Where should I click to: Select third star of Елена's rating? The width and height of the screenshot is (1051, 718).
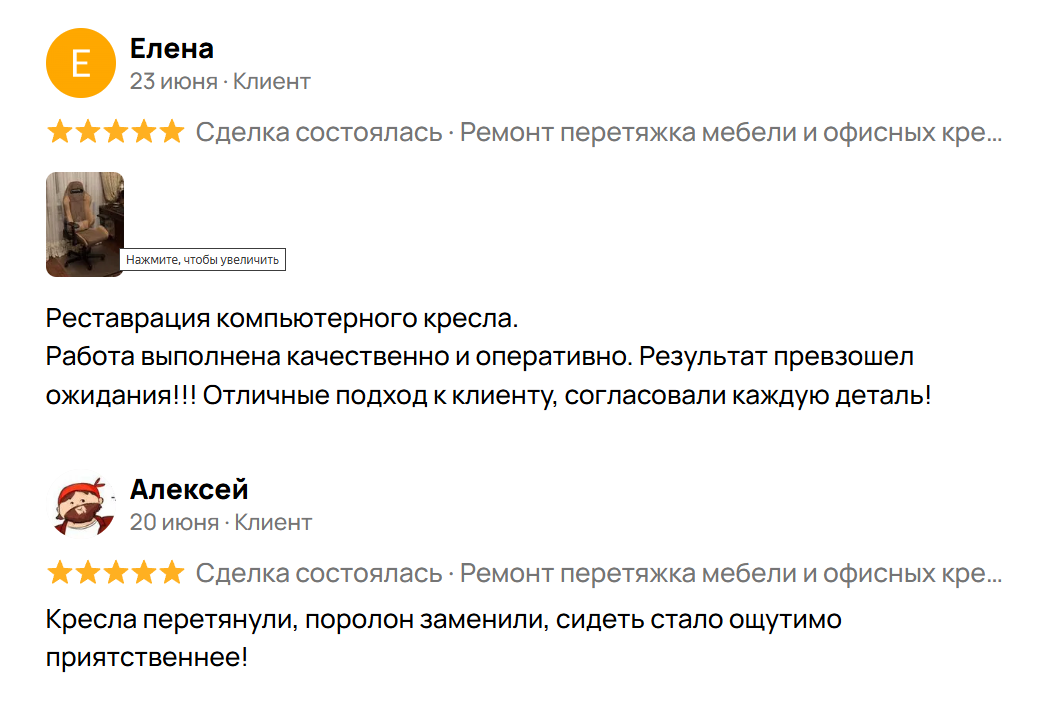(116, 131)
